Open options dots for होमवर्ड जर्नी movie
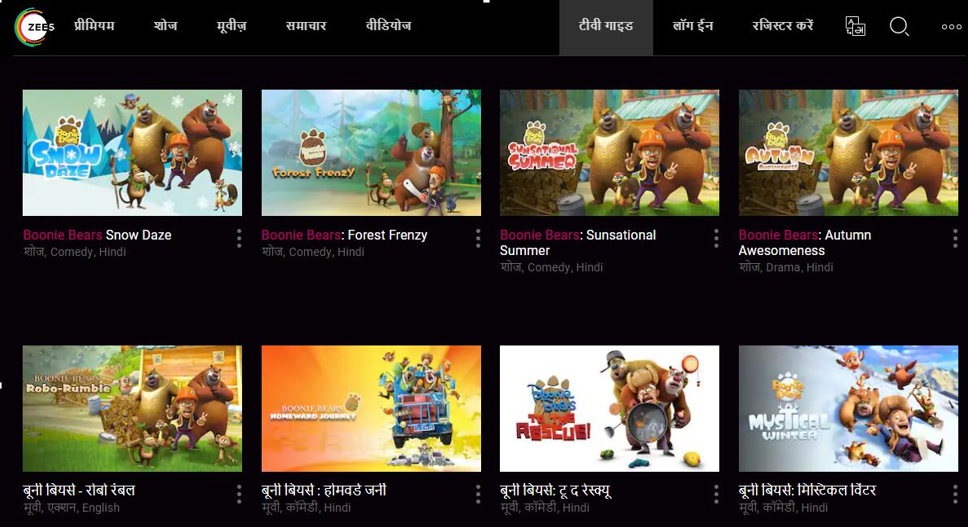Screen dimensions: 968x527 coord(478,494)
